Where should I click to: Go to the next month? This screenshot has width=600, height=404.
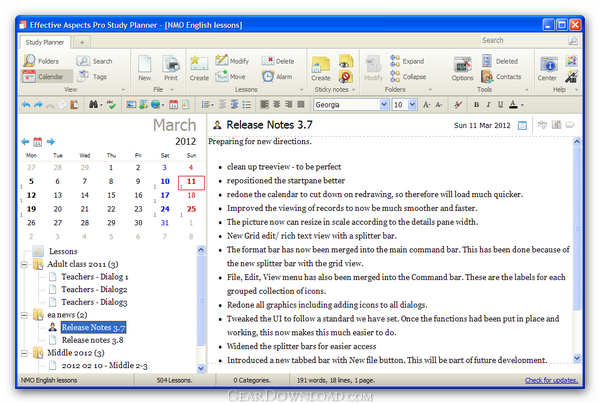pyautogui.click(x=51, y=142)
